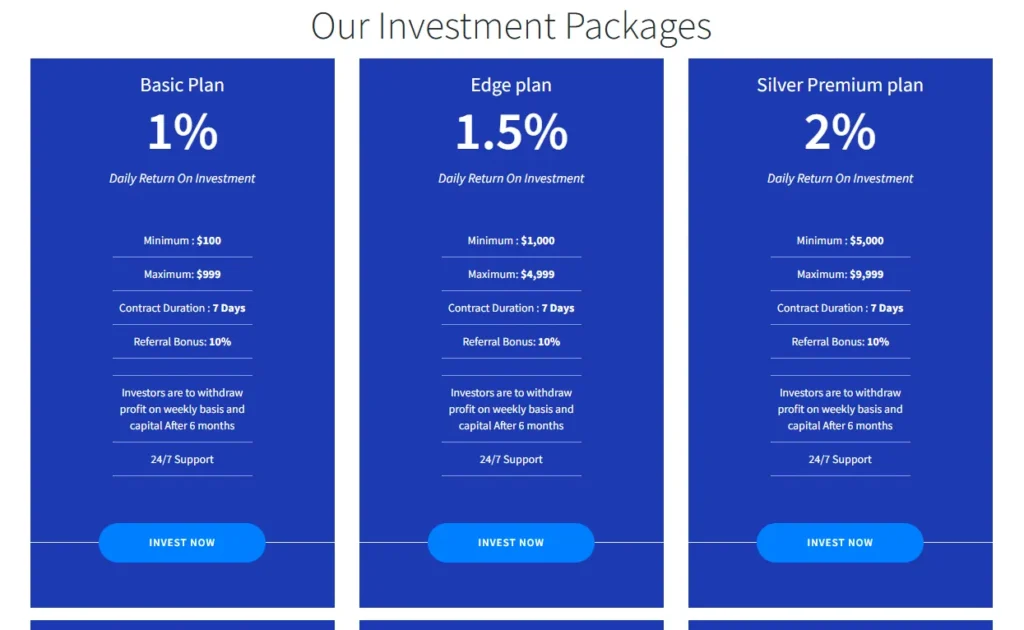This screenshot has height=630, width=1024.
Task: Click 24/7 Support in Silver Premium plan
Action: pos(840,460)
